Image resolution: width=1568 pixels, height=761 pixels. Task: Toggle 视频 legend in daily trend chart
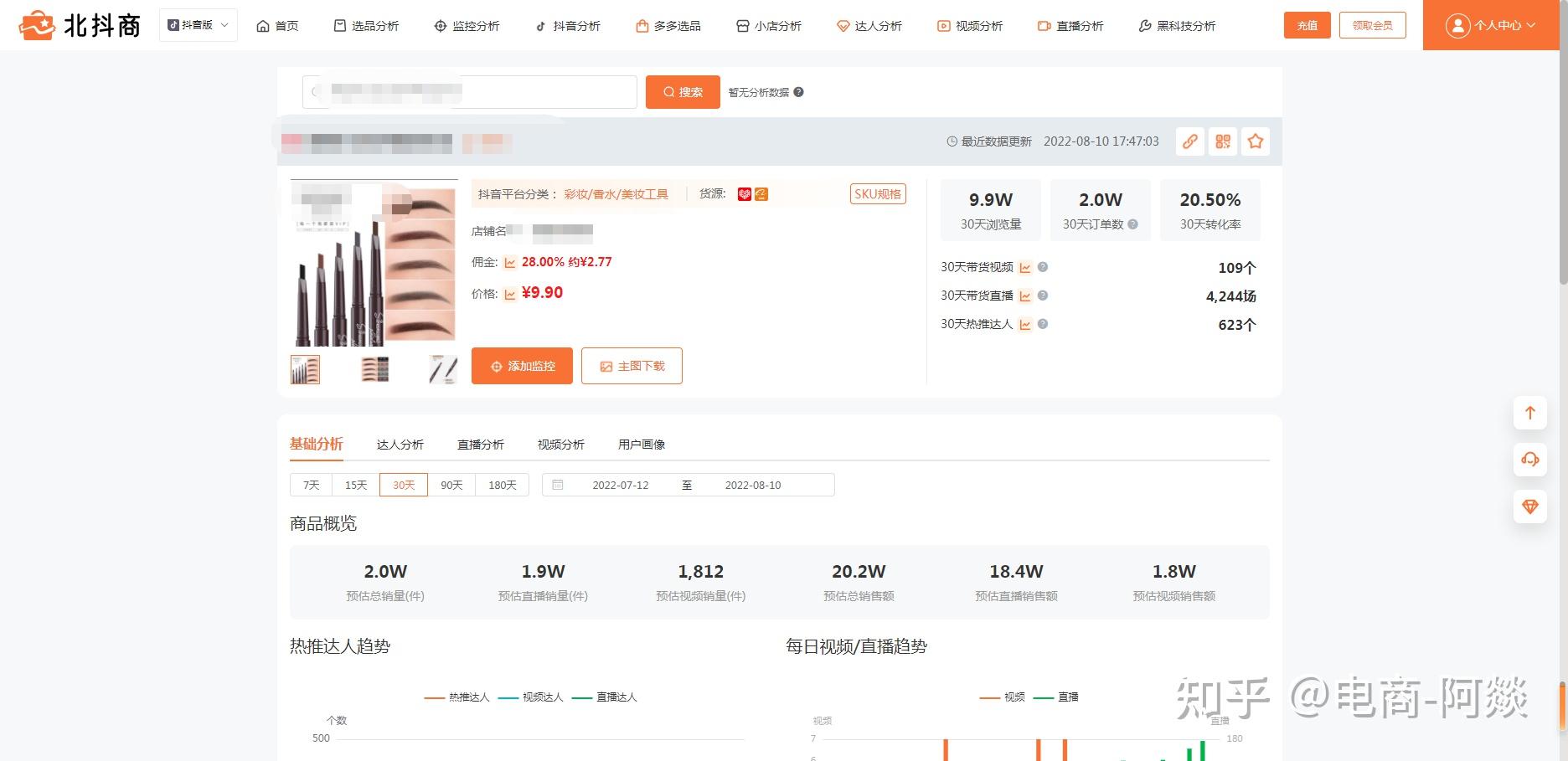(1003, 697)
